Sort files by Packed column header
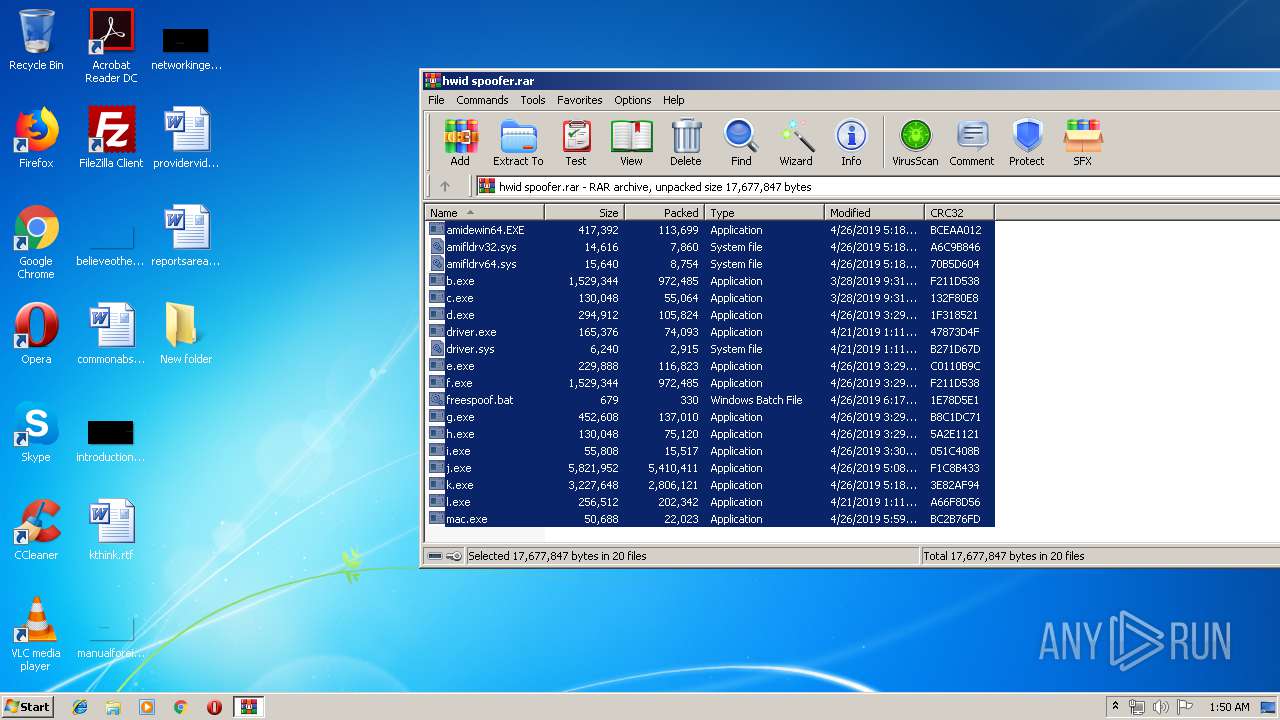Image resolution: width=1280 pixels, height=720 pixels. [x=665, y=212]
